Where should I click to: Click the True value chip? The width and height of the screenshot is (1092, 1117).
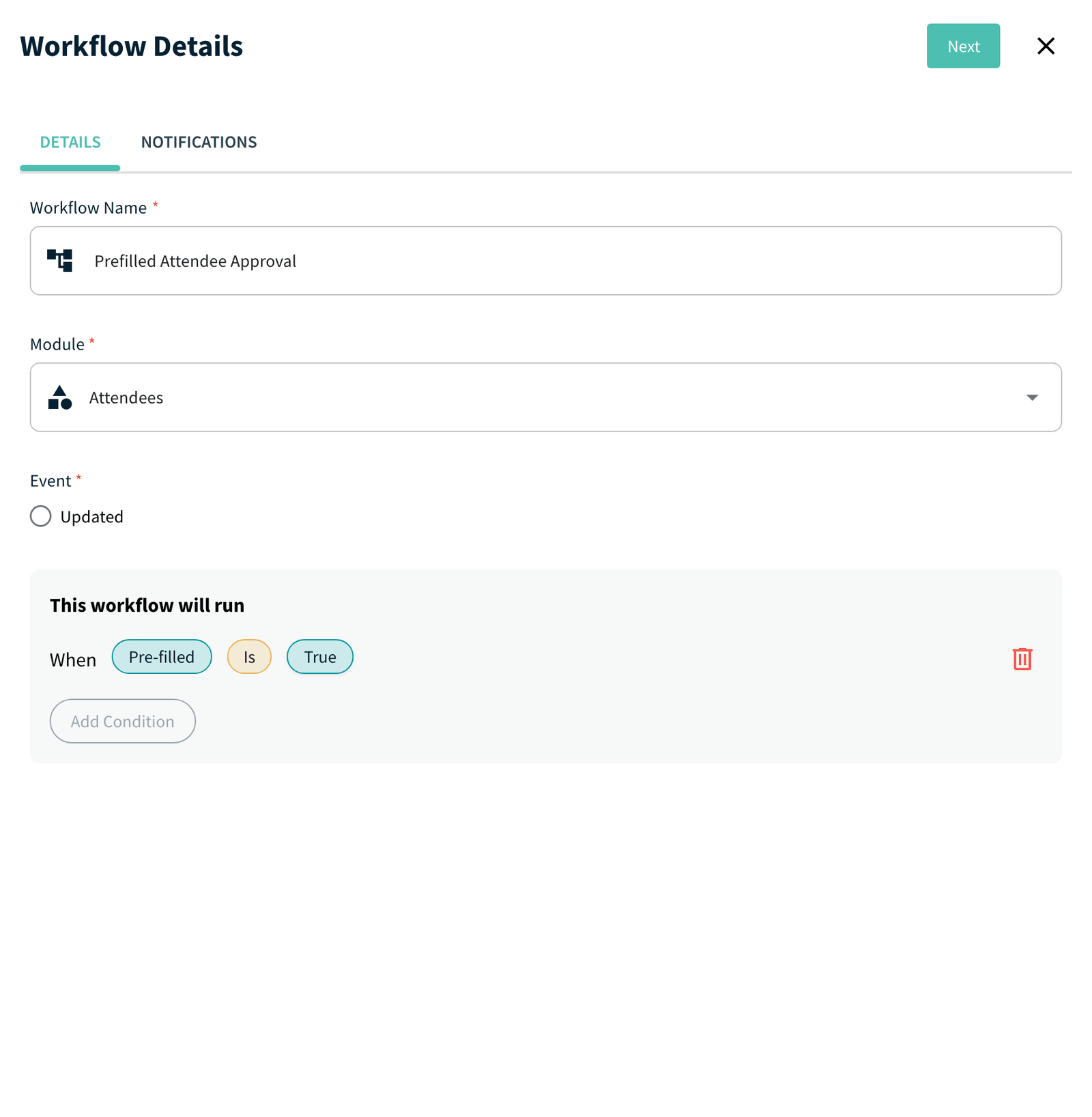(x=320, y=657)
